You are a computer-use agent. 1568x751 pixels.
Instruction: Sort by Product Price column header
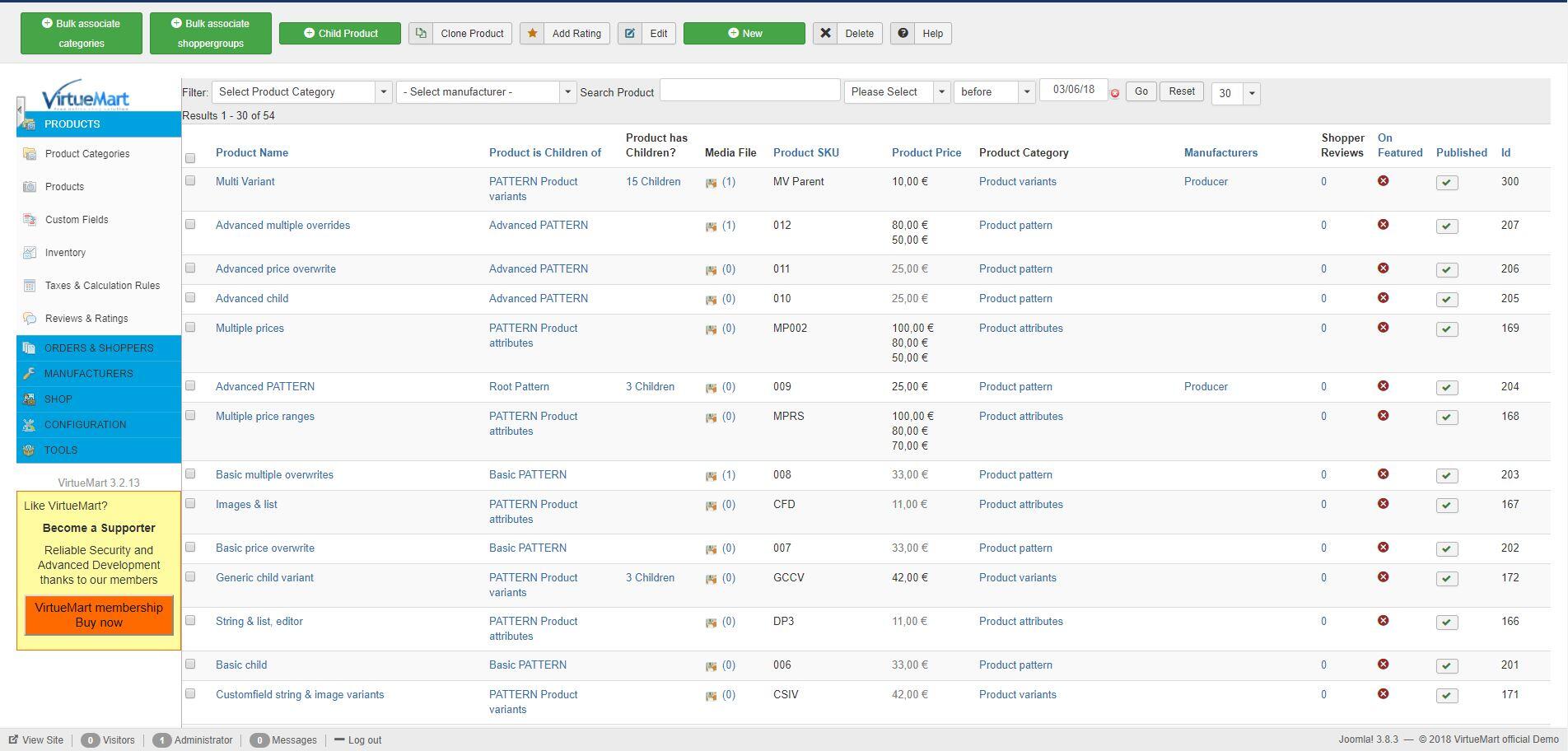[x=926, y=152]
